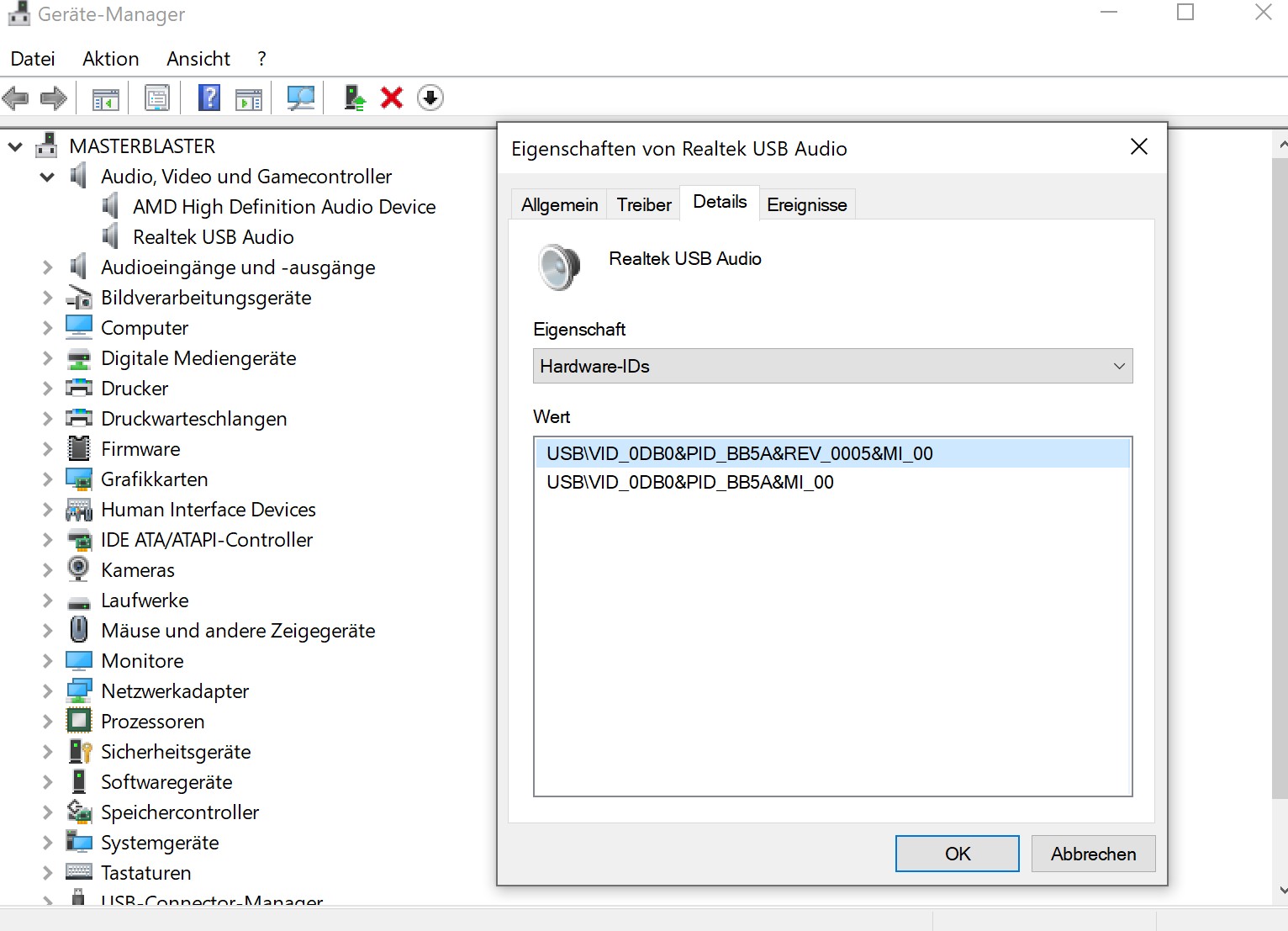Click the Tastaturen keyboard icon

click(x=79, y=872)
